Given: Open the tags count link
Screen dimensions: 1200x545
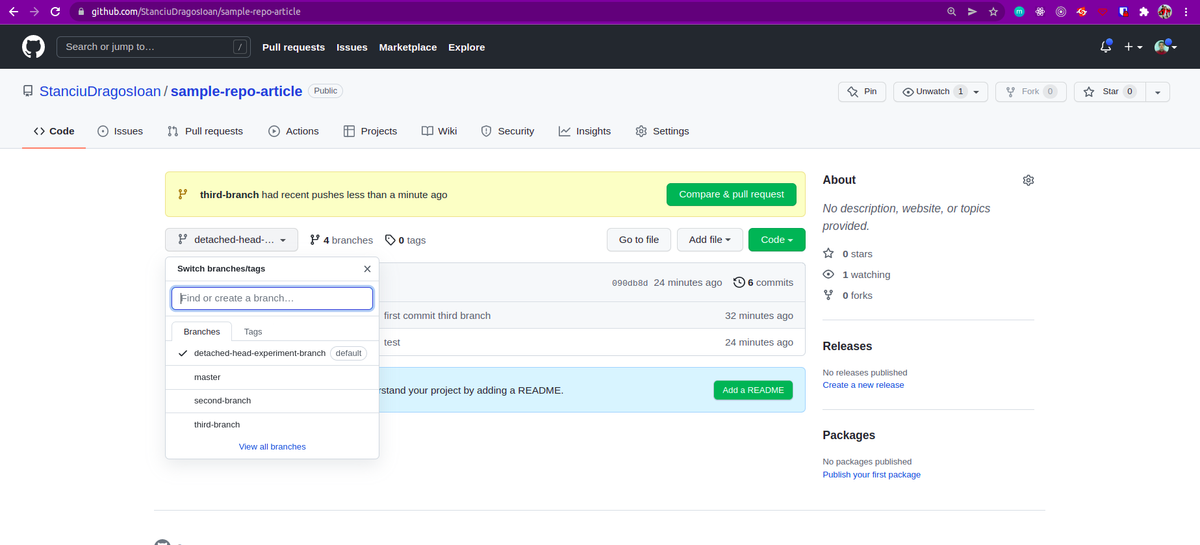Looking at the screenshot, I should coord(405,240).
